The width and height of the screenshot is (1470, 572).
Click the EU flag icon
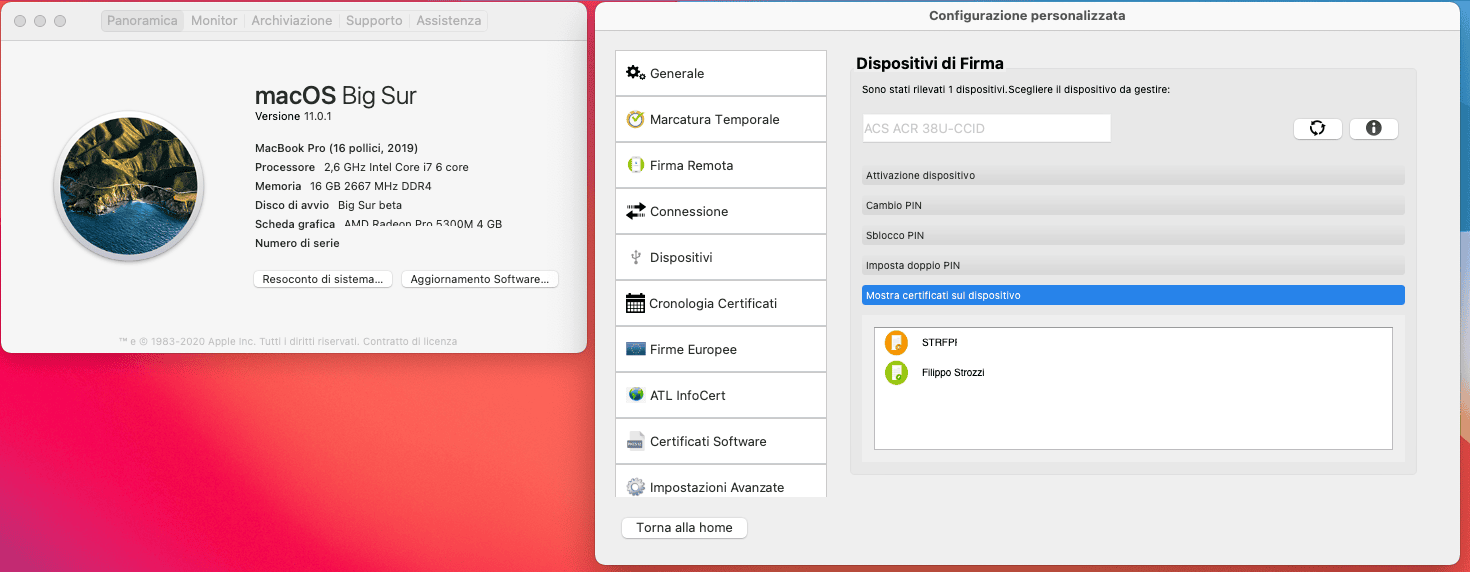click(636, 349)
